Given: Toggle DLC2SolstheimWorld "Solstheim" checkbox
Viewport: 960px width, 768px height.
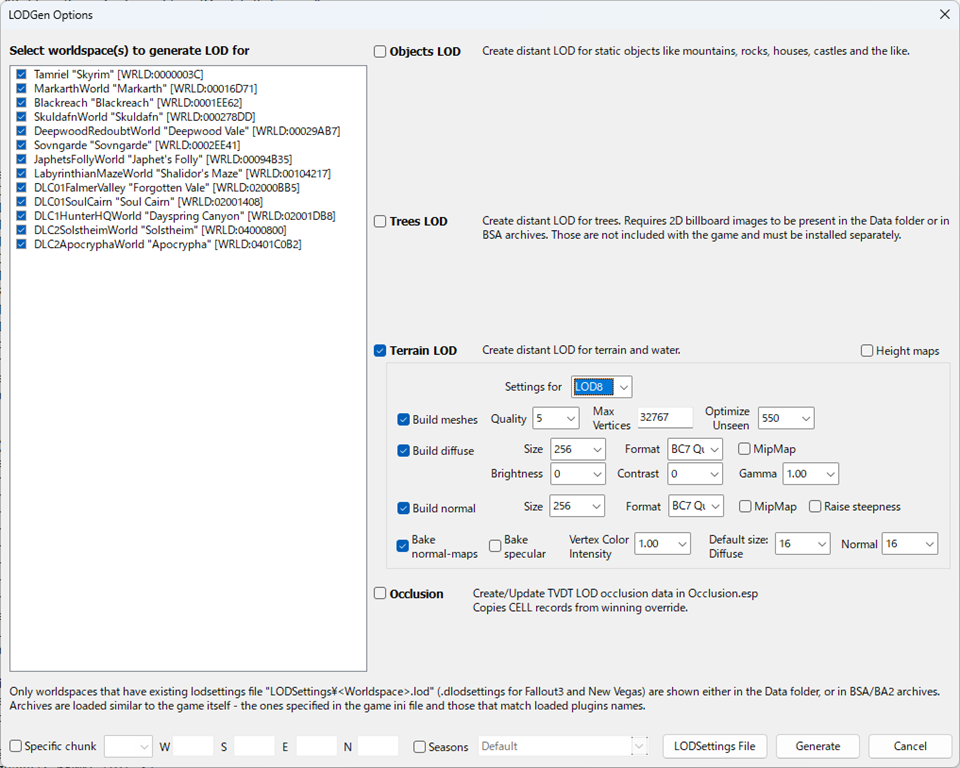Looking at the screenshot, I should coord(21,230).
